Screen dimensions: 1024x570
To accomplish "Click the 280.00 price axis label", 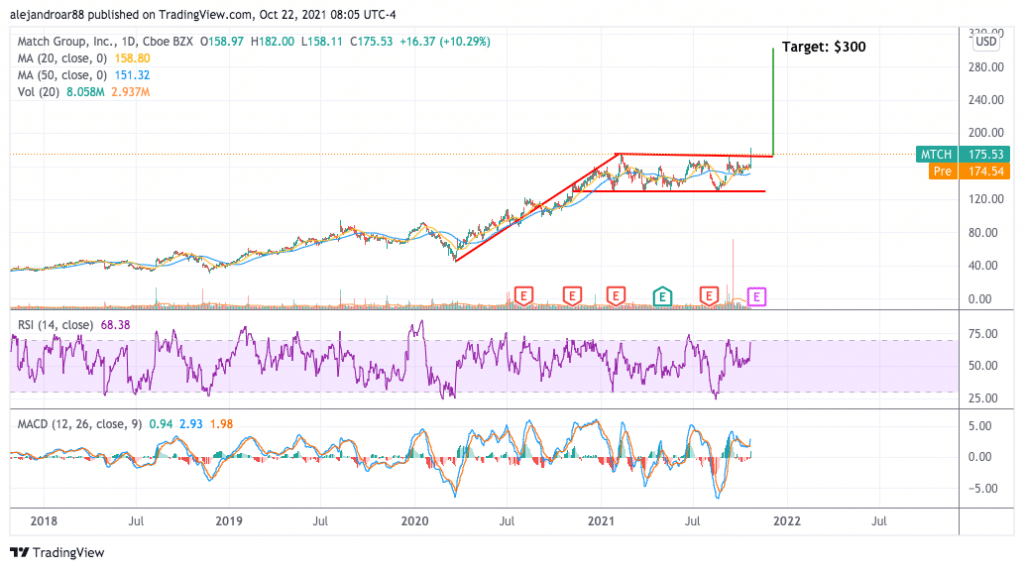I will point(986,67).
